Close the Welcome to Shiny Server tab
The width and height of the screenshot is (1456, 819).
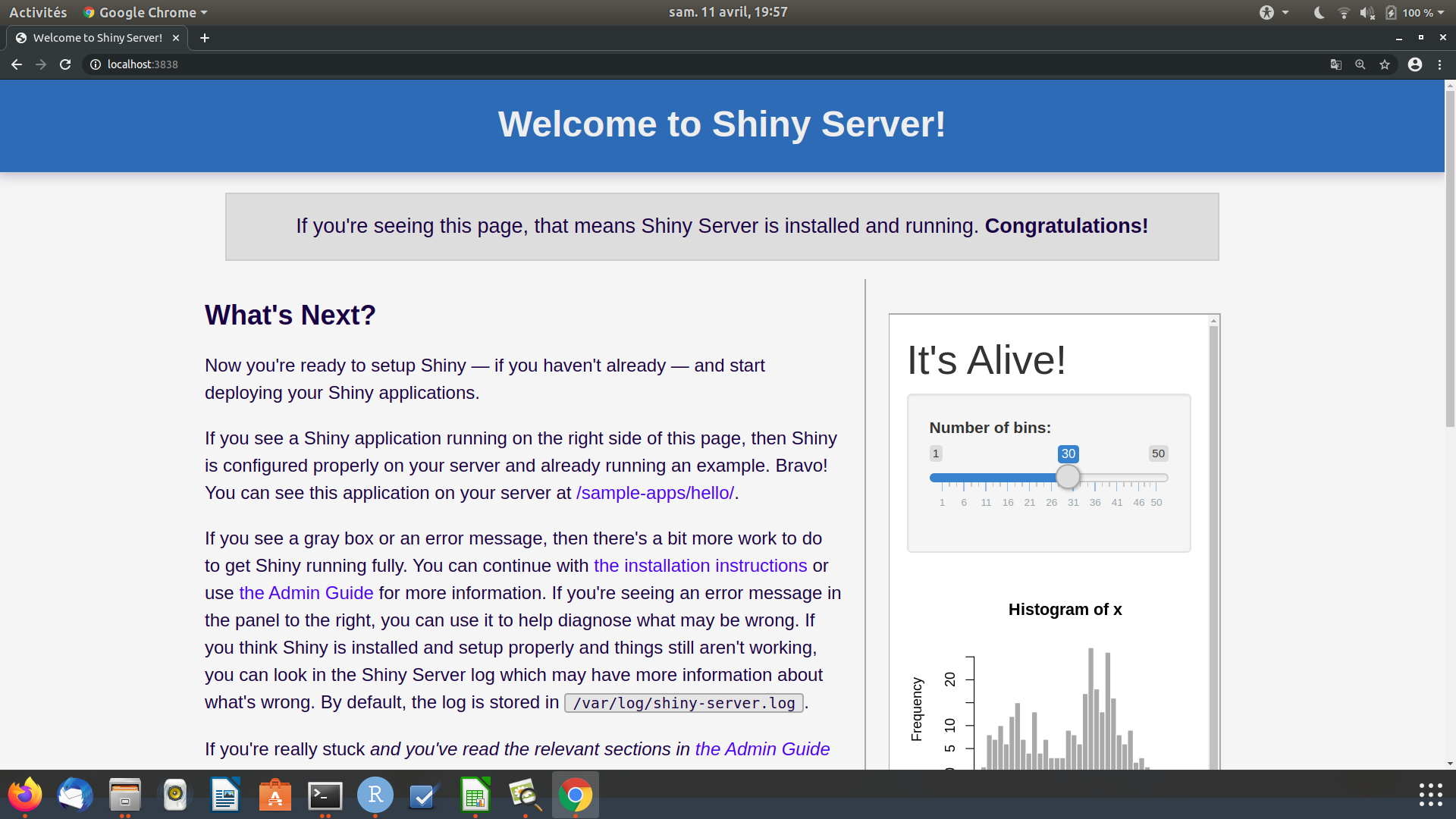[176, 38]
